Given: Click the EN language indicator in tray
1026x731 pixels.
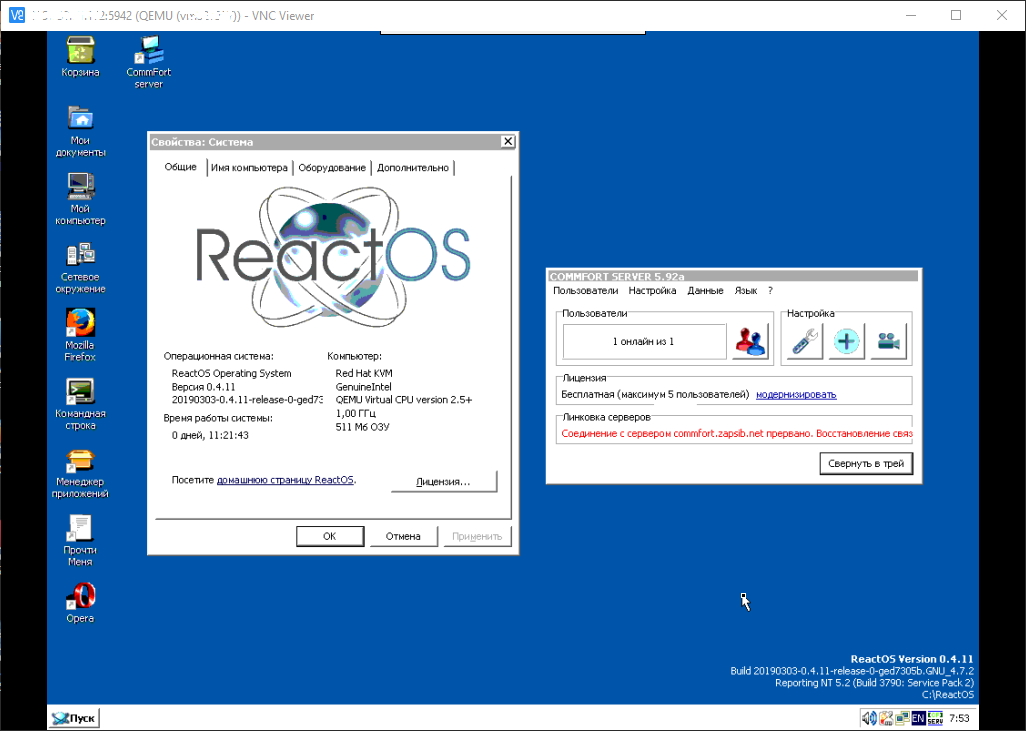Looking at the screenshot, I should coord(917,718).
